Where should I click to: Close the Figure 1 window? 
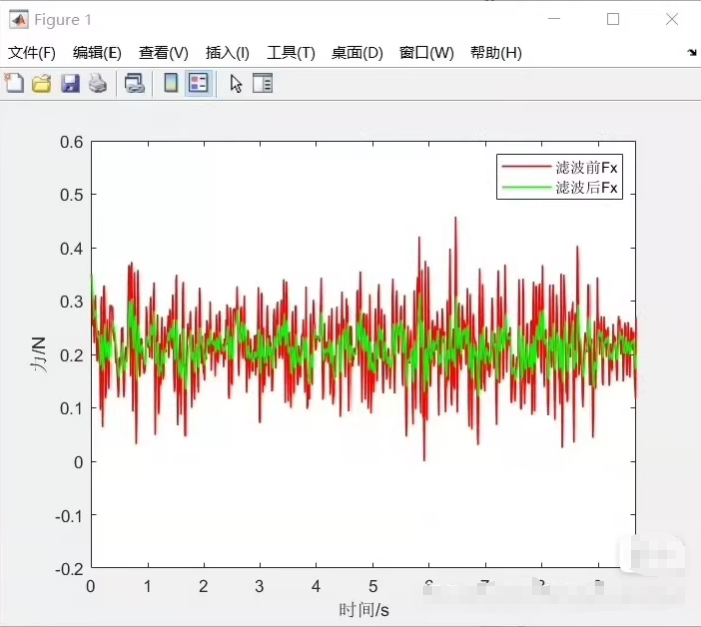click(672, 19)
